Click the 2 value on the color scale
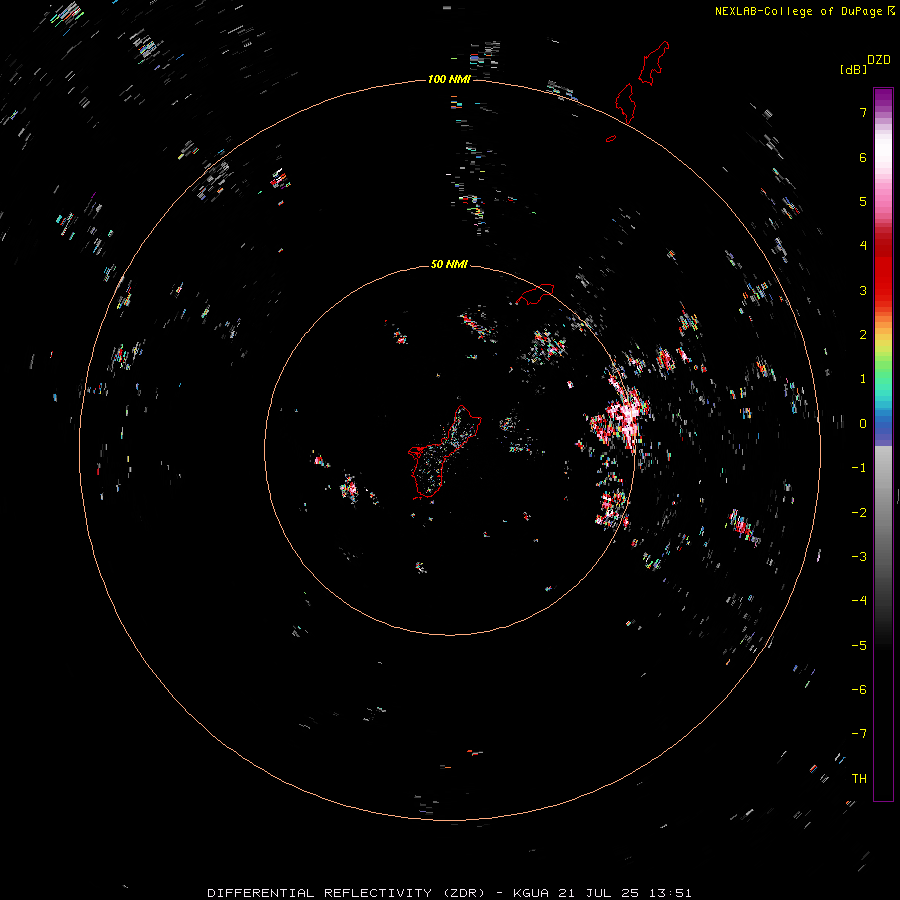Screen dimensions: 900x900 863,335
